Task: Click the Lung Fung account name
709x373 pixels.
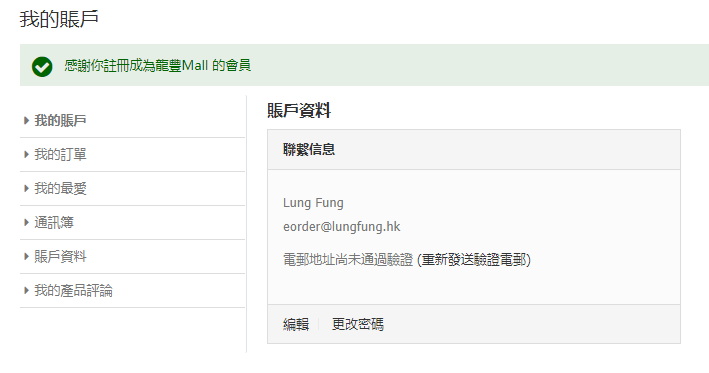Action: tap(313, 203)
